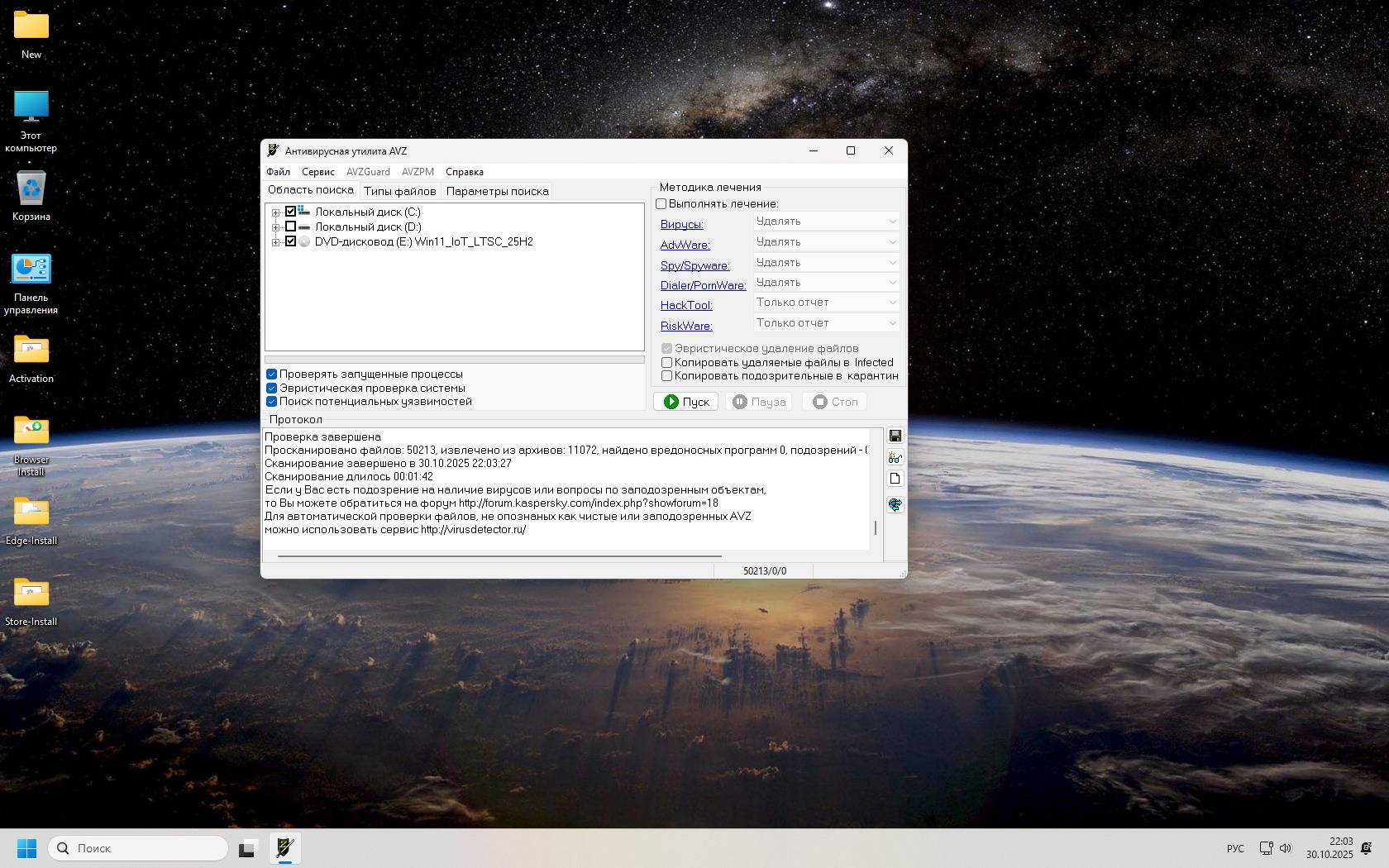Check the Локальный диск (D:) checkbox
The image size is (1389, 868).
click(290, 227)
